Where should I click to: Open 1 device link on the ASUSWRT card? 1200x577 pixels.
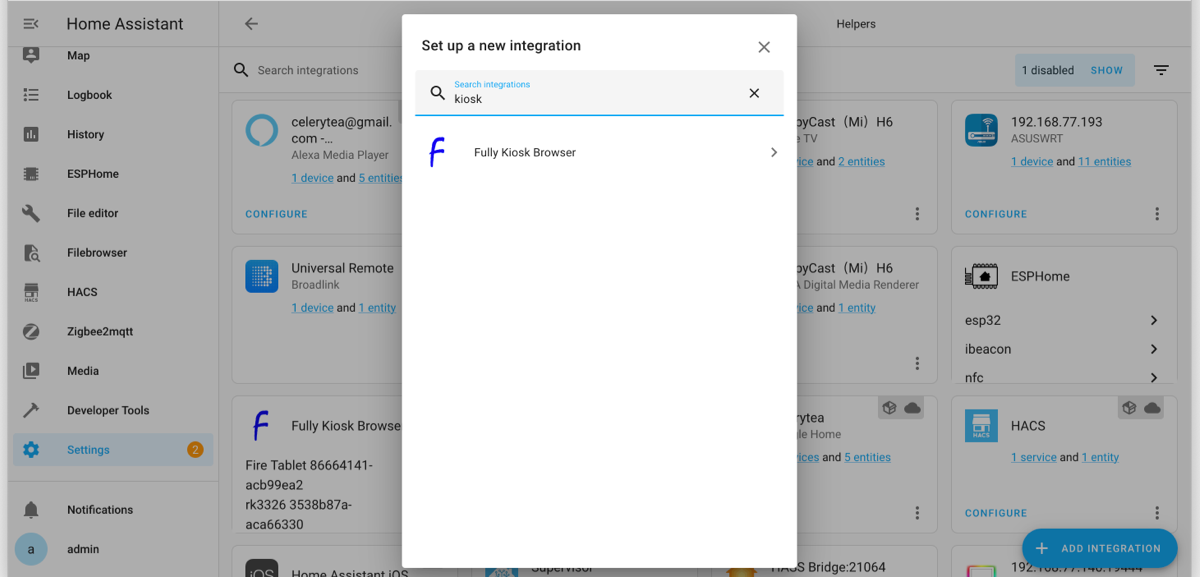(1032, 161)
